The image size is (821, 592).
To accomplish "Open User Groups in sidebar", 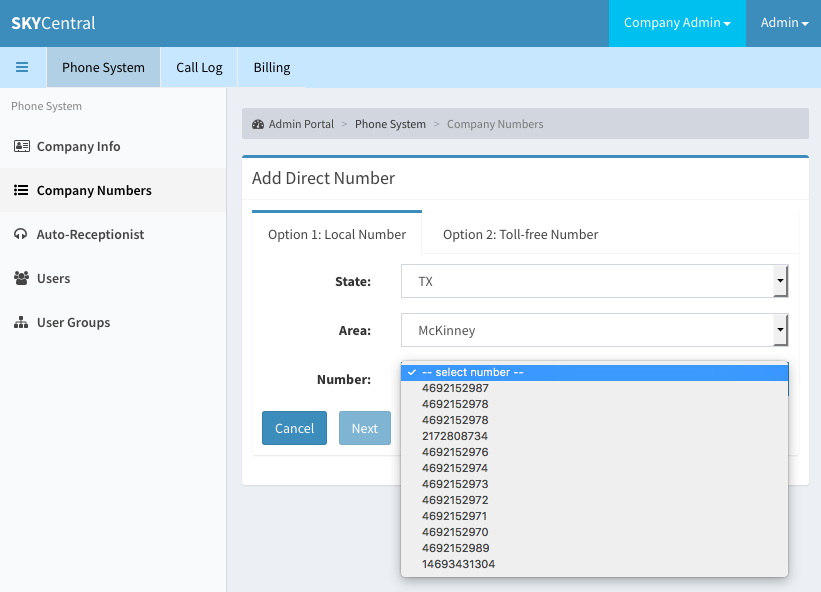I will pyautogui.click(x=113, y=322).
